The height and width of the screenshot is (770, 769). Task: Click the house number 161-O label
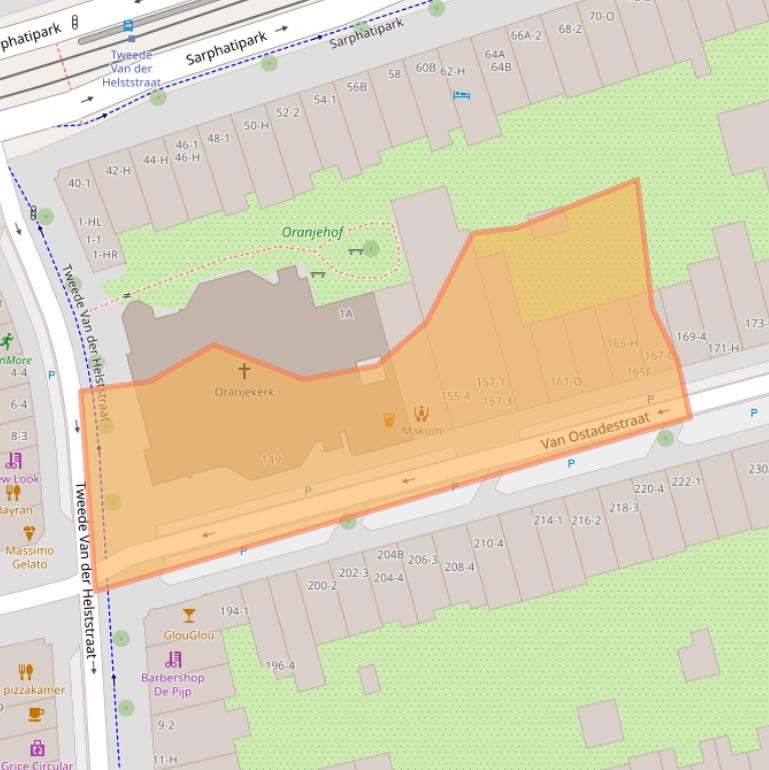coord(566,381)
